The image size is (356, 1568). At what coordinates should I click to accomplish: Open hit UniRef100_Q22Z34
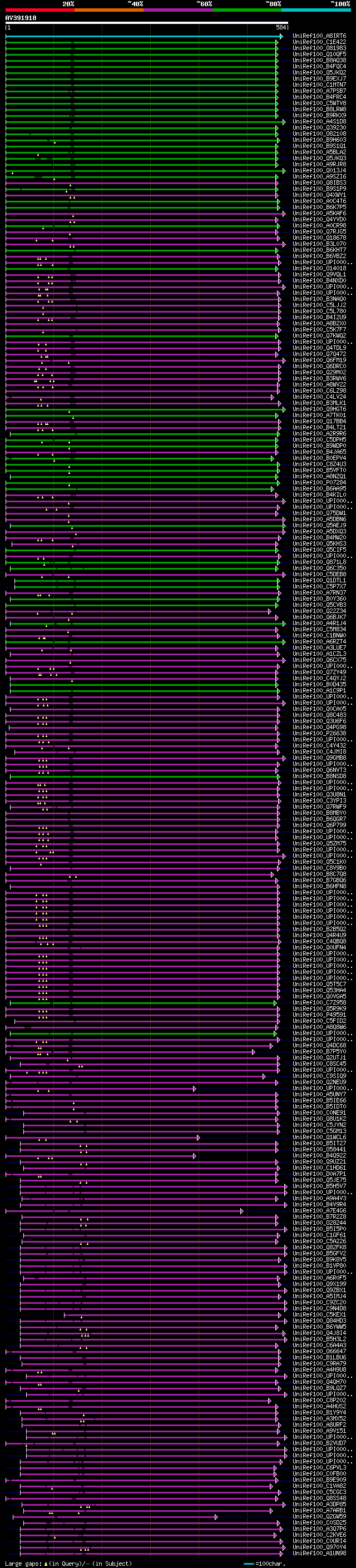(x=319, y=611)
